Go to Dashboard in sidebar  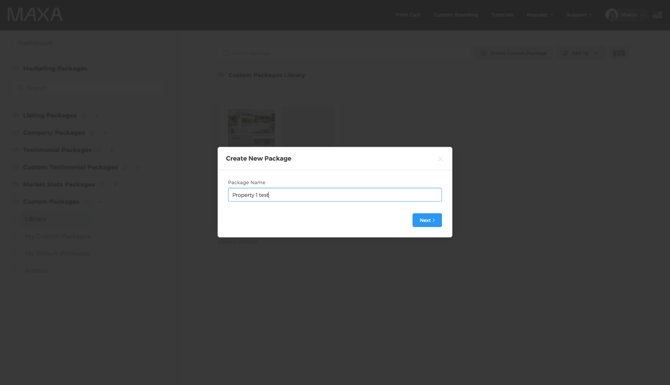coord(35,43)
